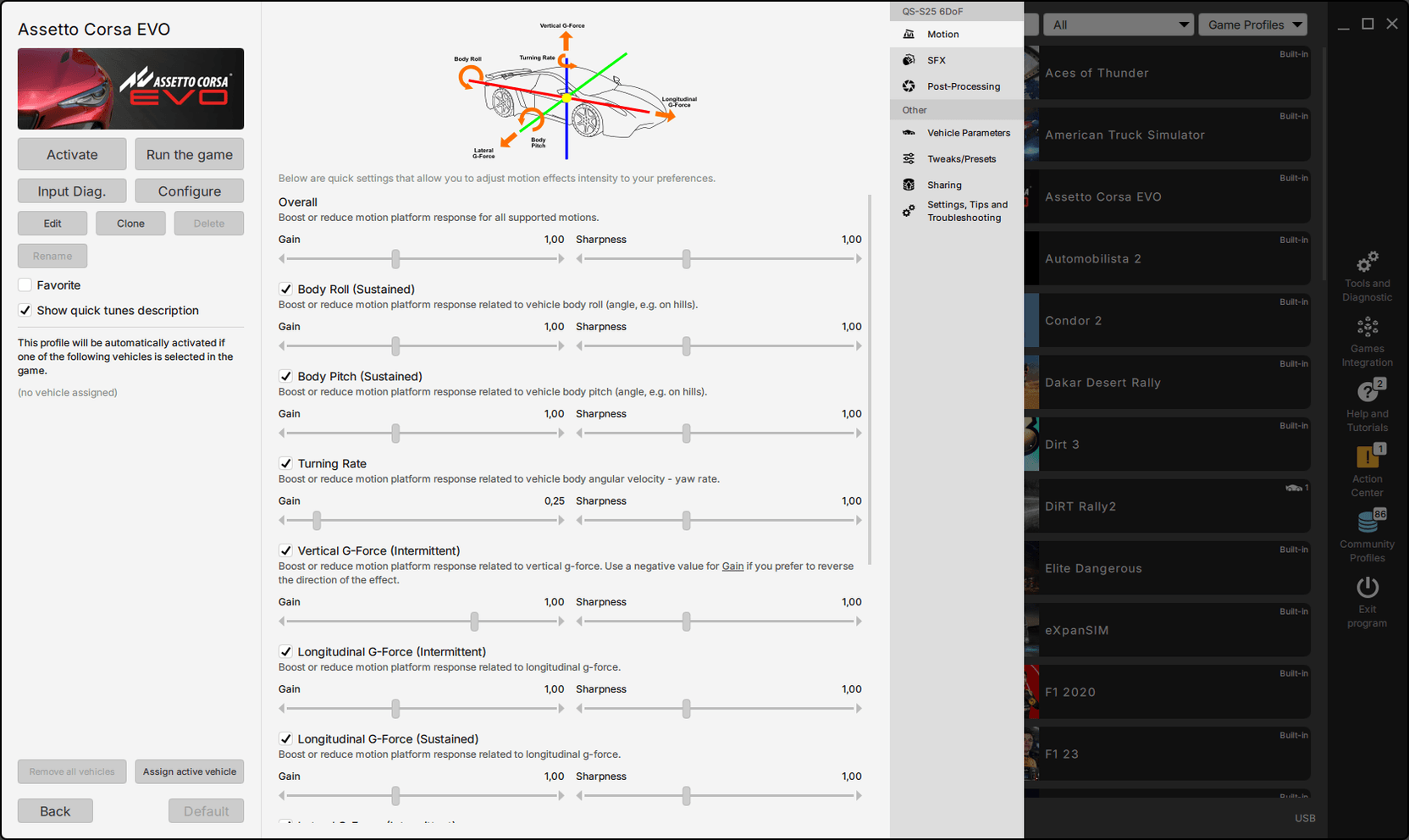The image size is (1409, 840).
Task: Click the Gain link in Vertical G-Force description
Action: pyautogui.click(x=732, y=566)
